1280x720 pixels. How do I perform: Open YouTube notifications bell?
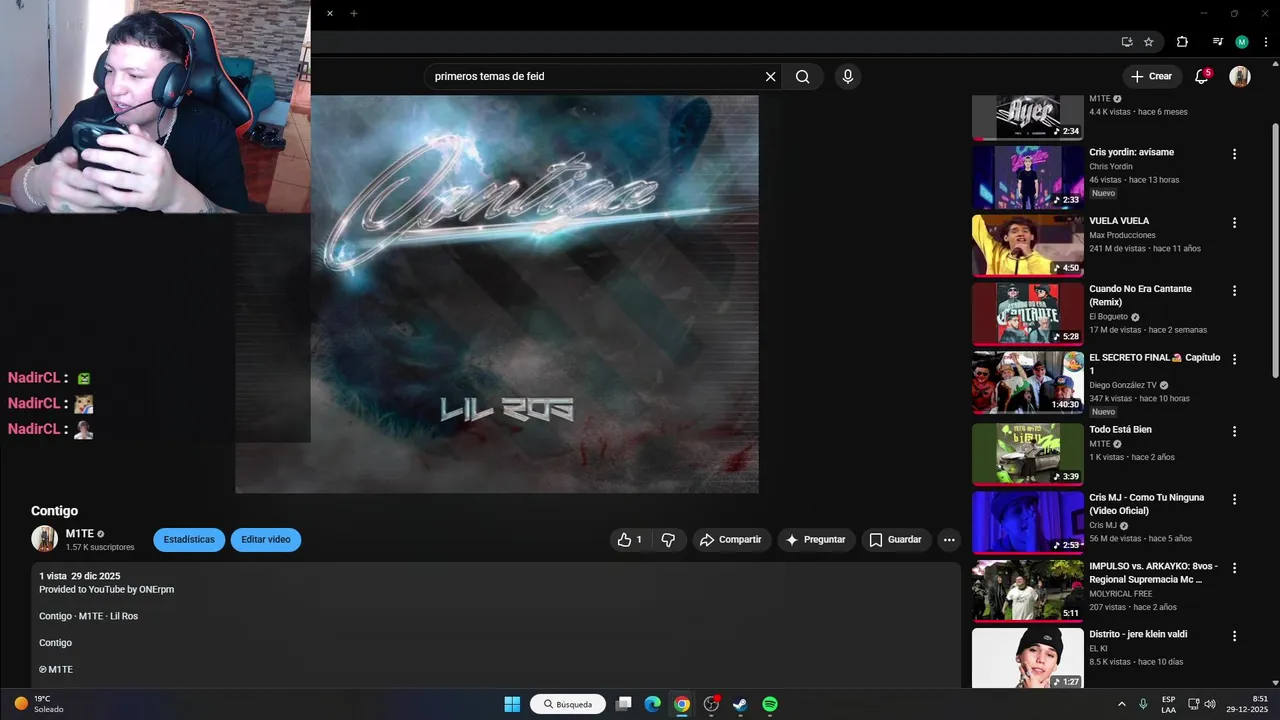click(x=1202, y=76)
